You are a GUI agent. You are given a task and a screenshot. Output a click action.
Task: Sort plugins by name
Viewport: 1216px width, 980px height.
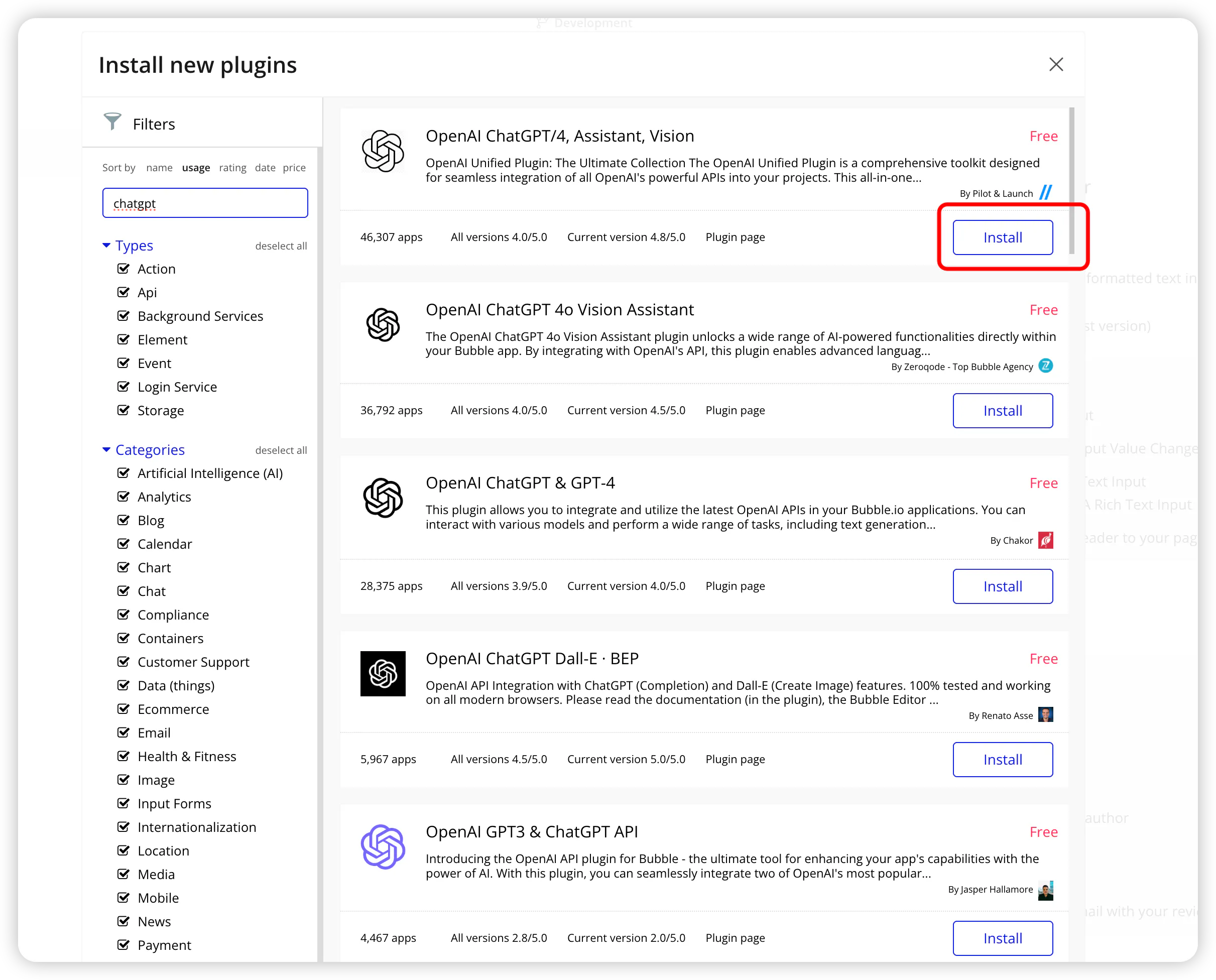[x=159, y=168]
